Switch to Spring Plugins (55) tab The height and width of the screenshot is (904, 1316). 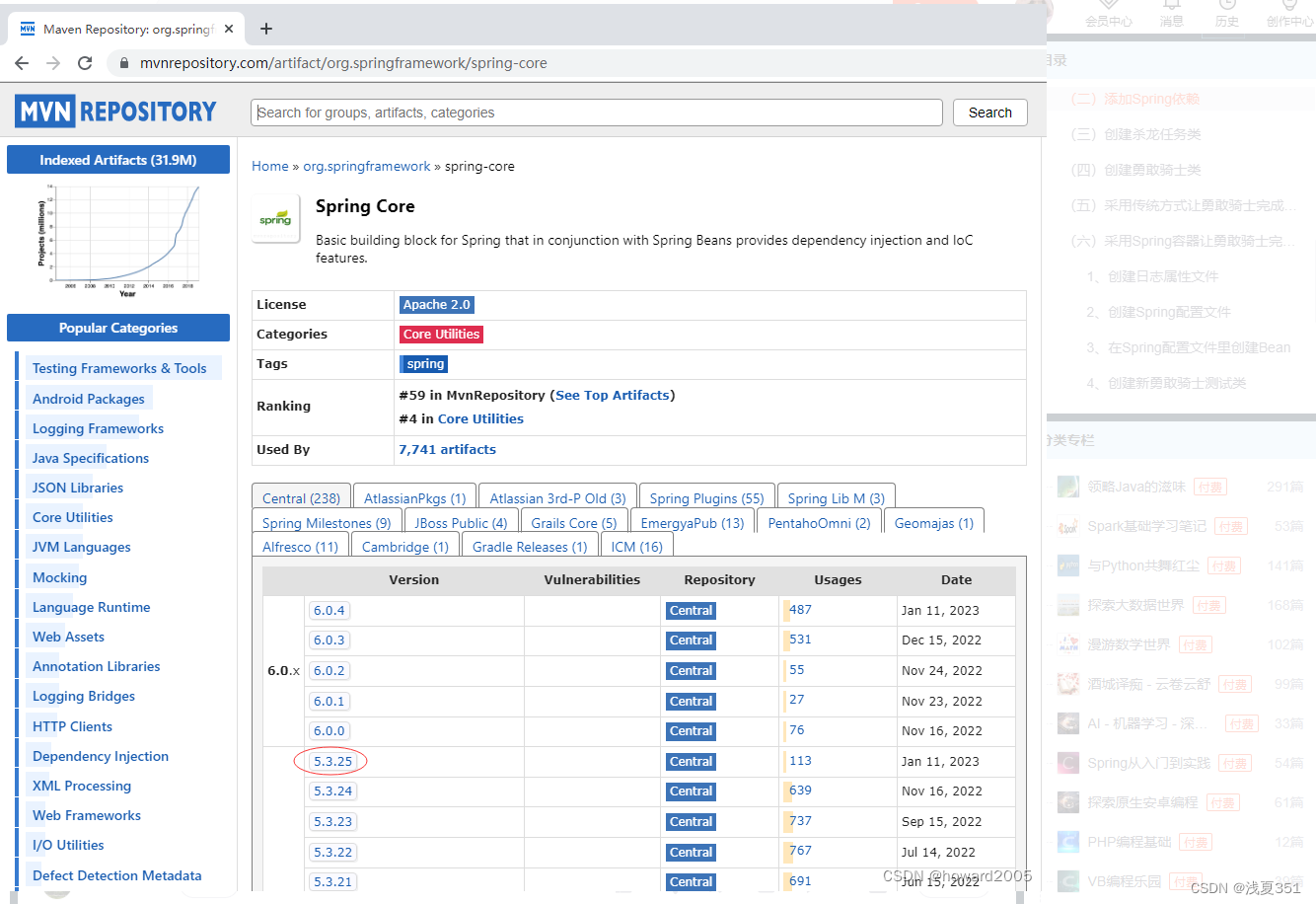coord(706,498)
